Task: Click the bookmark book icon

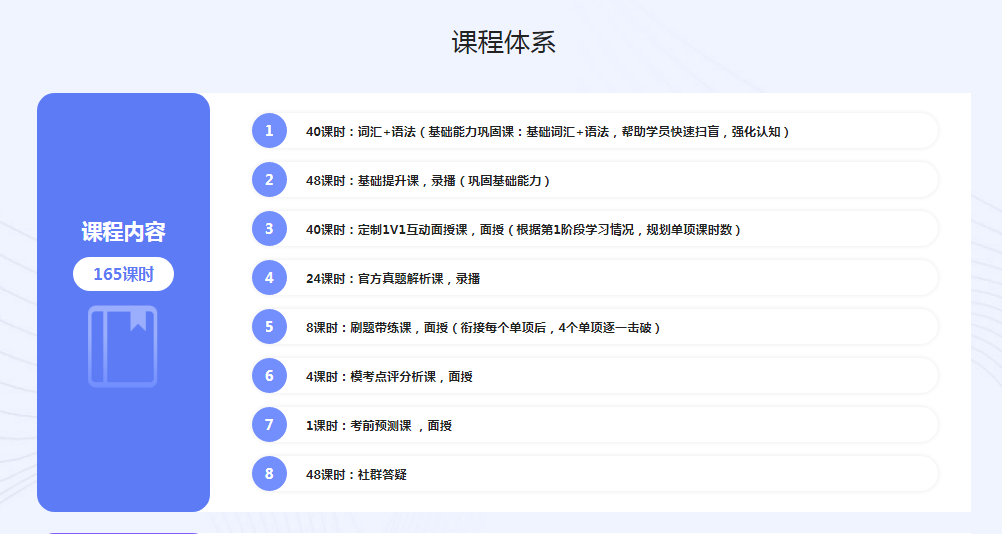Action: (x=123, y=346)
